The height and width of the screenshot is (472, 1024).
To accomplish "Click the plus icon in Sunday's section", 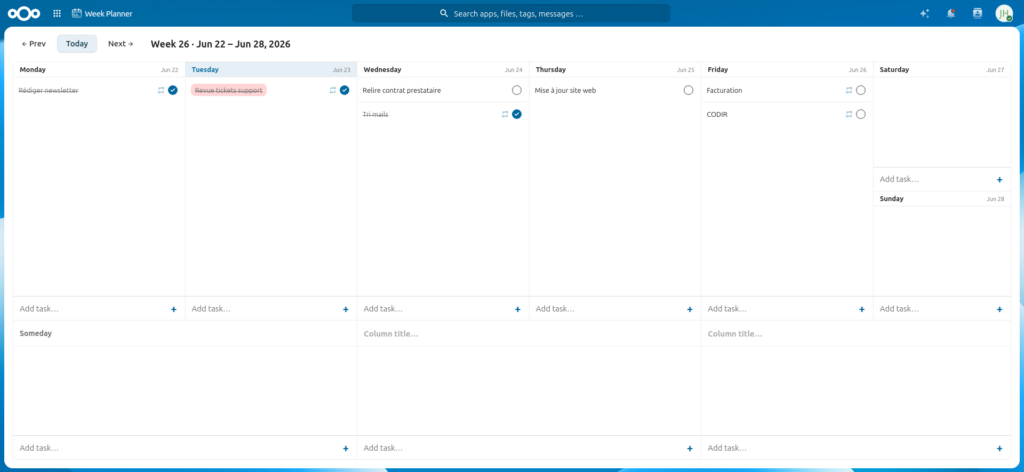I will [999, 309].
